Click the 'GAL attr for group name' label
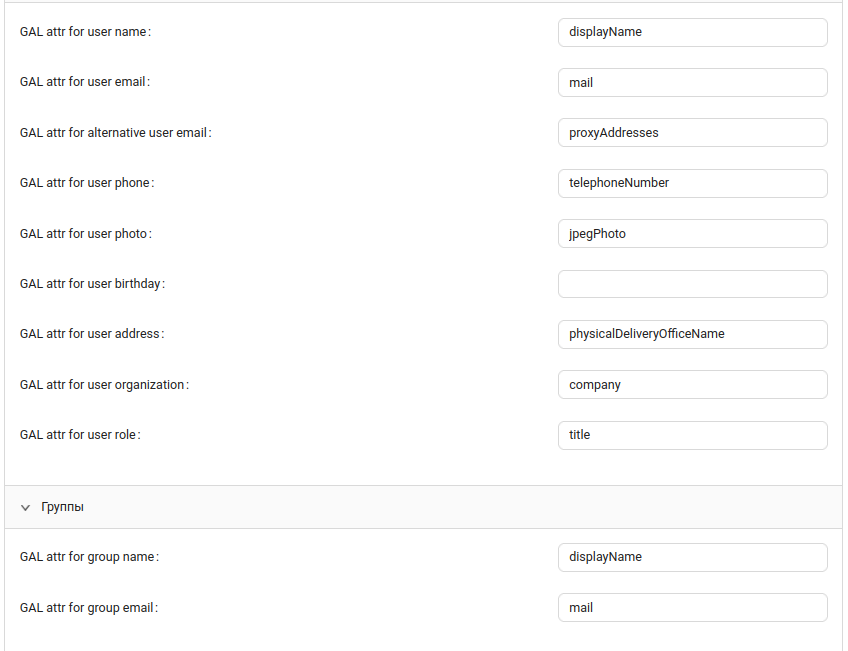848x651 pixels. pos(89,557)
